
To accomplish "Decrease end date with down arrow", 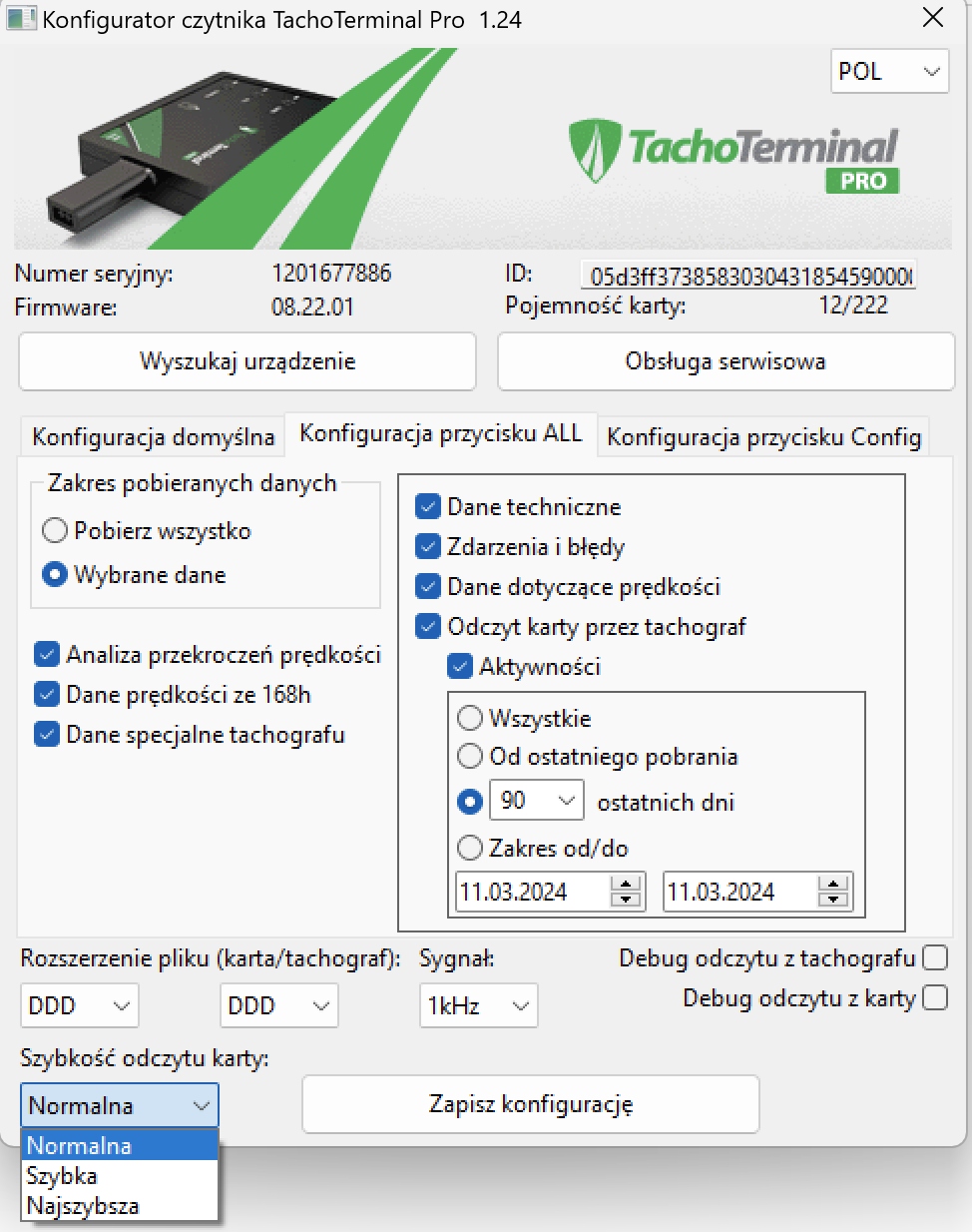I will [833, 900].
